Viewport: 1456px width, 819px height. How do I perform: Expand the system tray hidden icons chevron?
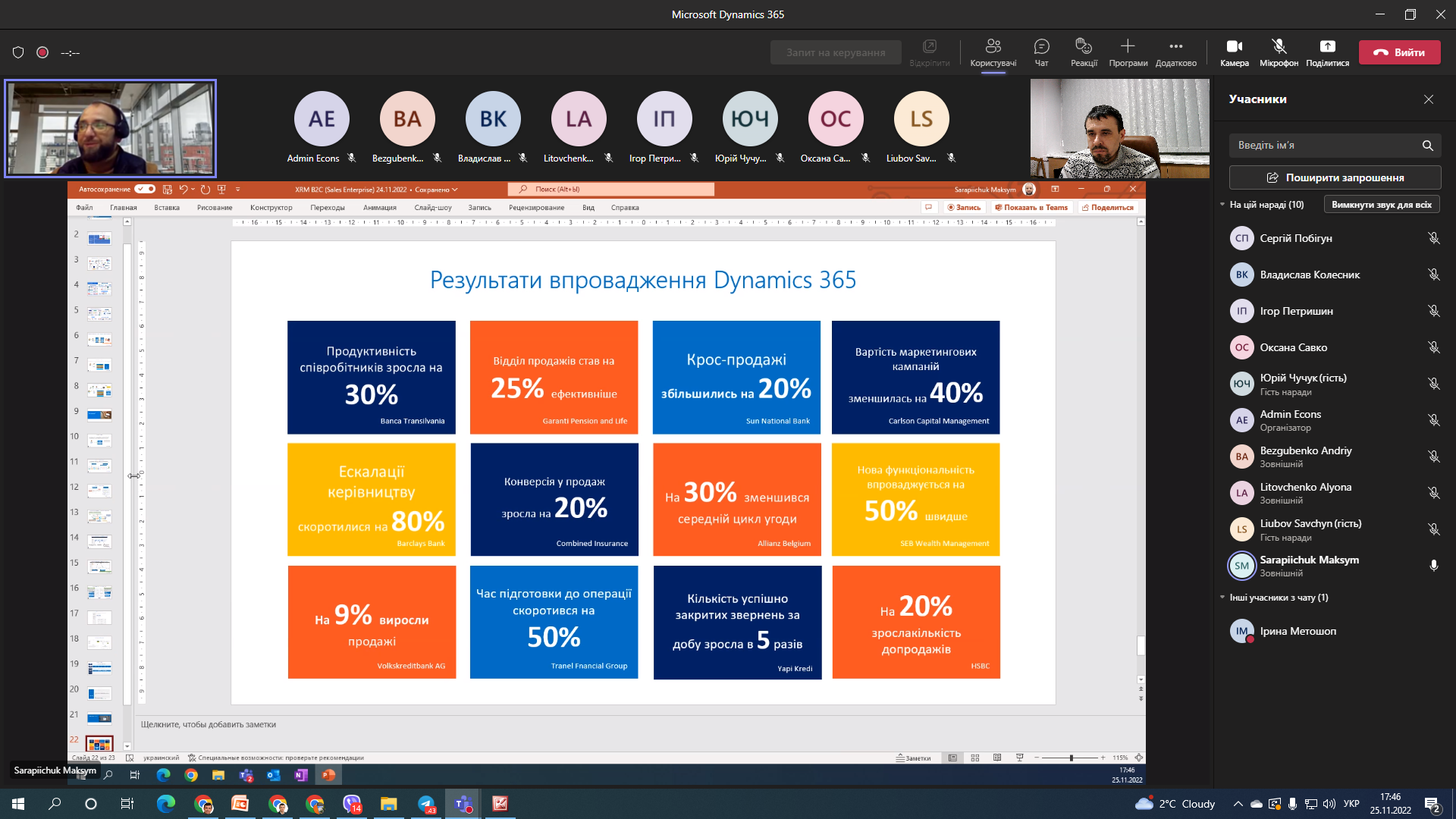coord(1238,804)
